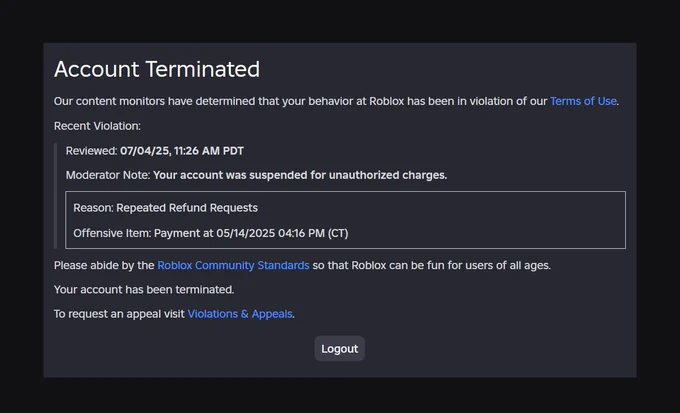Open the Terms of Use link
Image resolution: width=680 pixels, height=413 pixels.
[583, 102]
